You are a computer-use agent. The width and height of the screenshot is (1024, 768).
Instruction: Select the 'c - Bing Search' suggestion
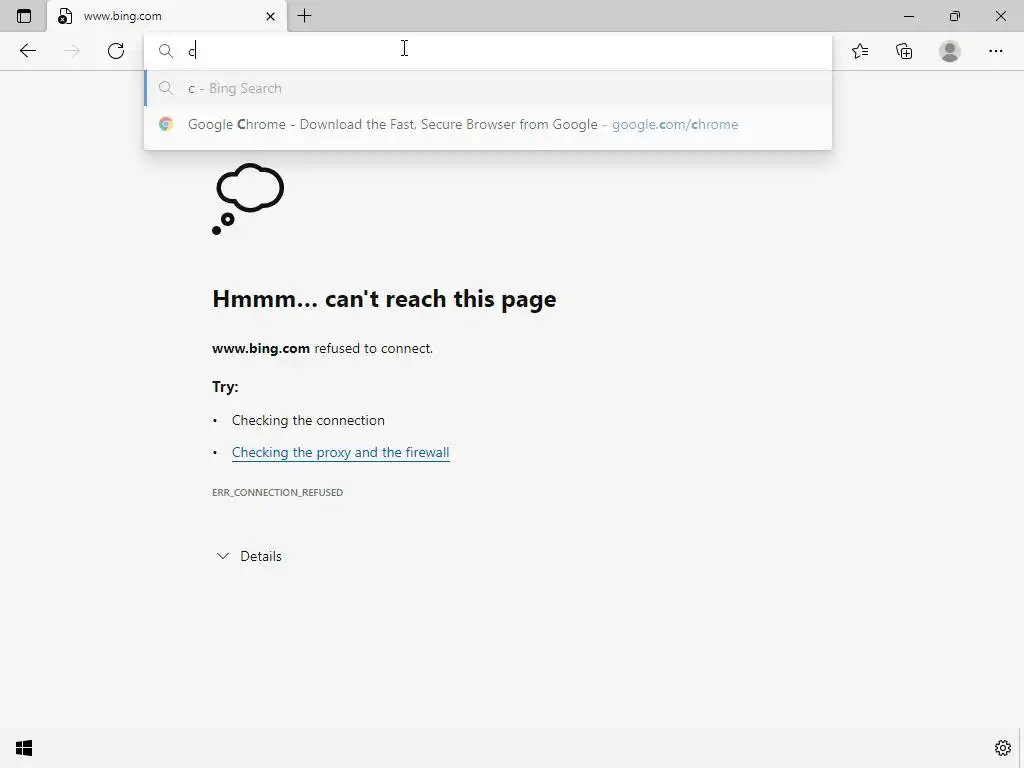[x=488, y=88]
